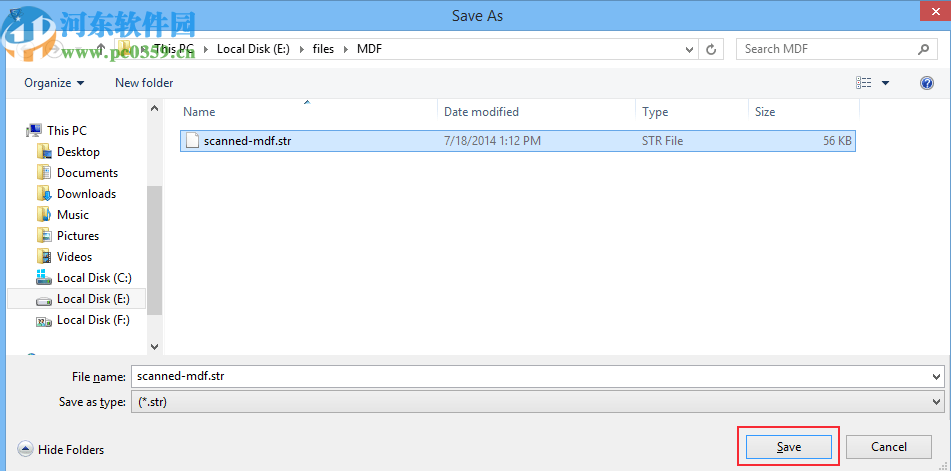Click the navigation pane scroll up arrow
This screenshot has width=951, height=471.
pos(154,108)
